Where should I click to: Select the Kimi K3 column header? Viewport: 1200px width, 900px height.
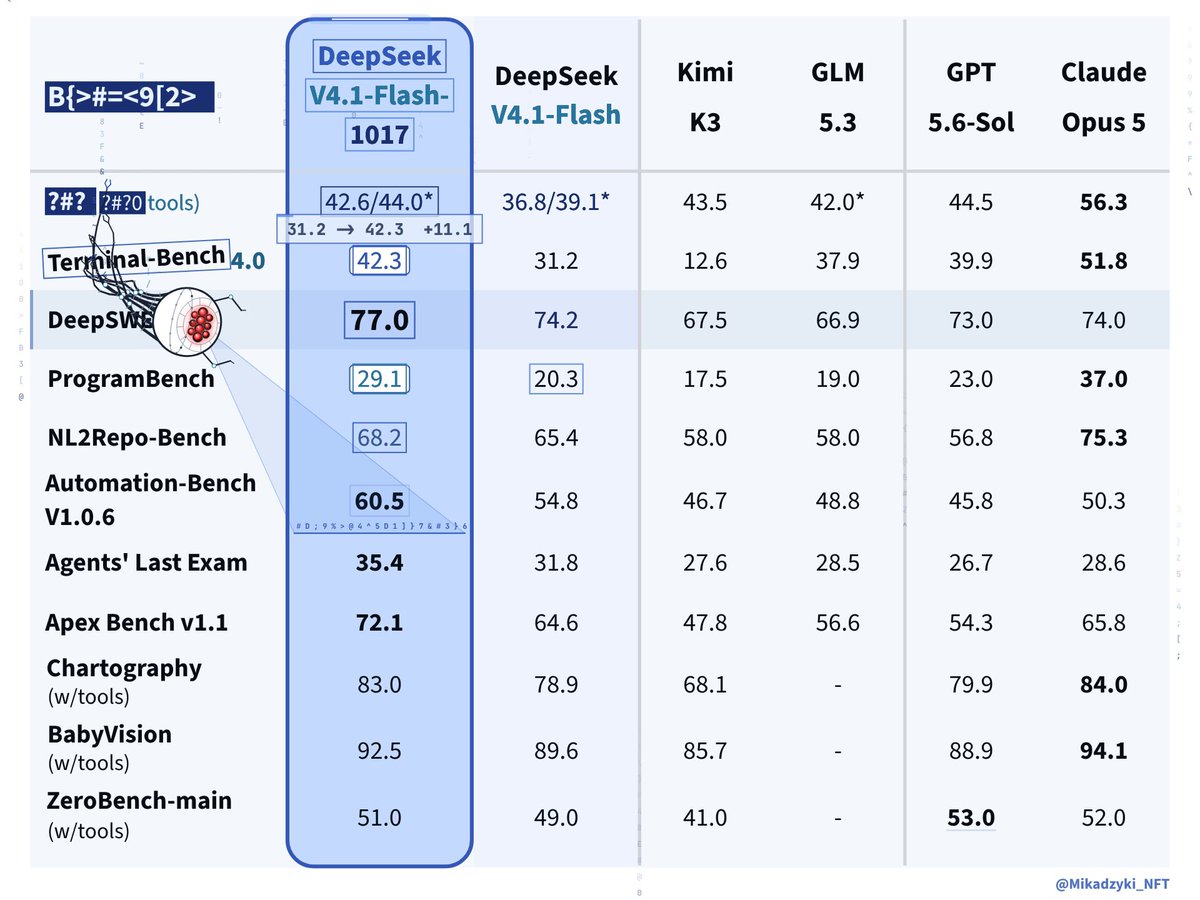coord(705,98)
